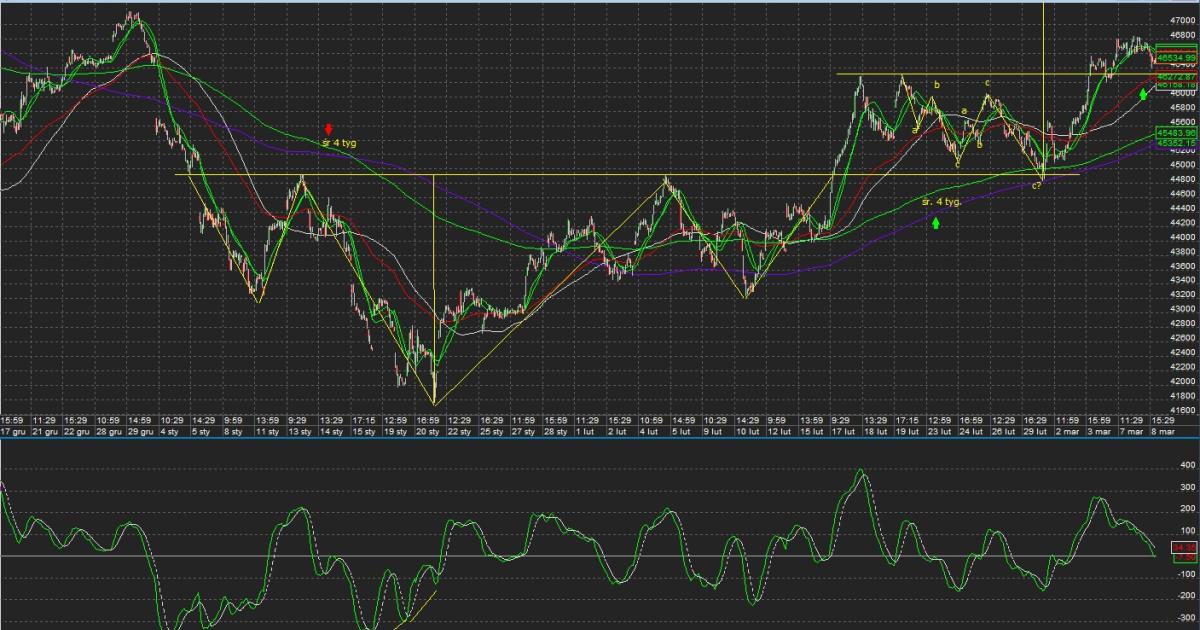Viewport: 1200px width, 630px height.
Task: Select the 'śr. 4 tyg.' label above the green arrow
Action: [941, 202]
